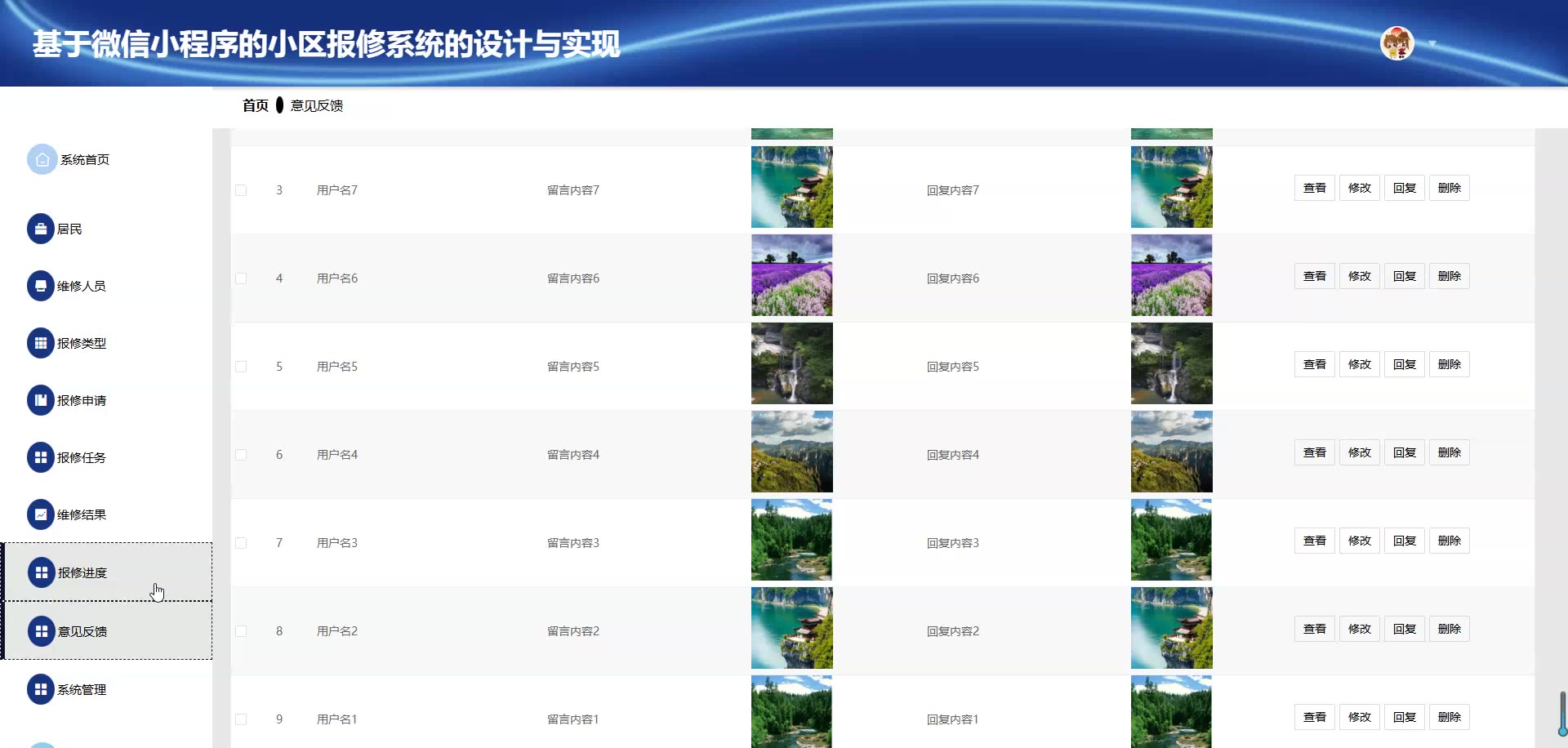Open waterfall image beside 回复内容5
The image size is (1568, 748).
tap(1172, 363)
